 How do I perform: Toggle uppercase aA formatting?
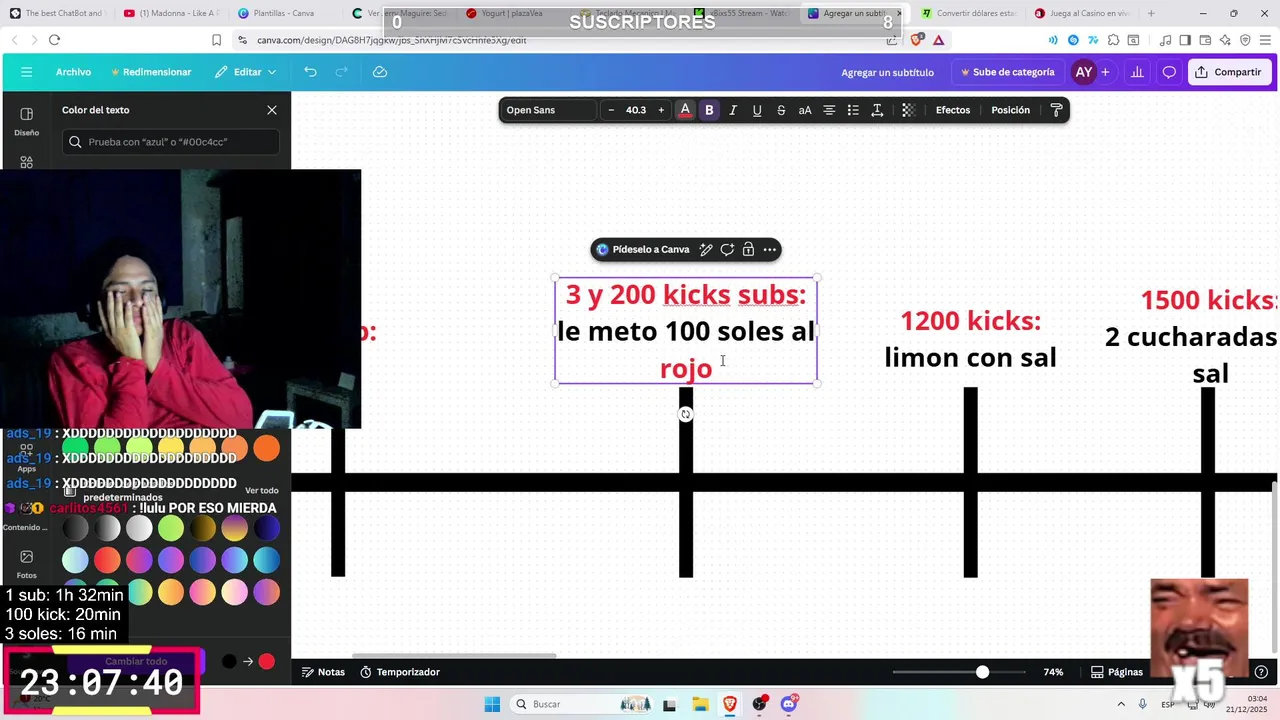(x=805, y=110)
